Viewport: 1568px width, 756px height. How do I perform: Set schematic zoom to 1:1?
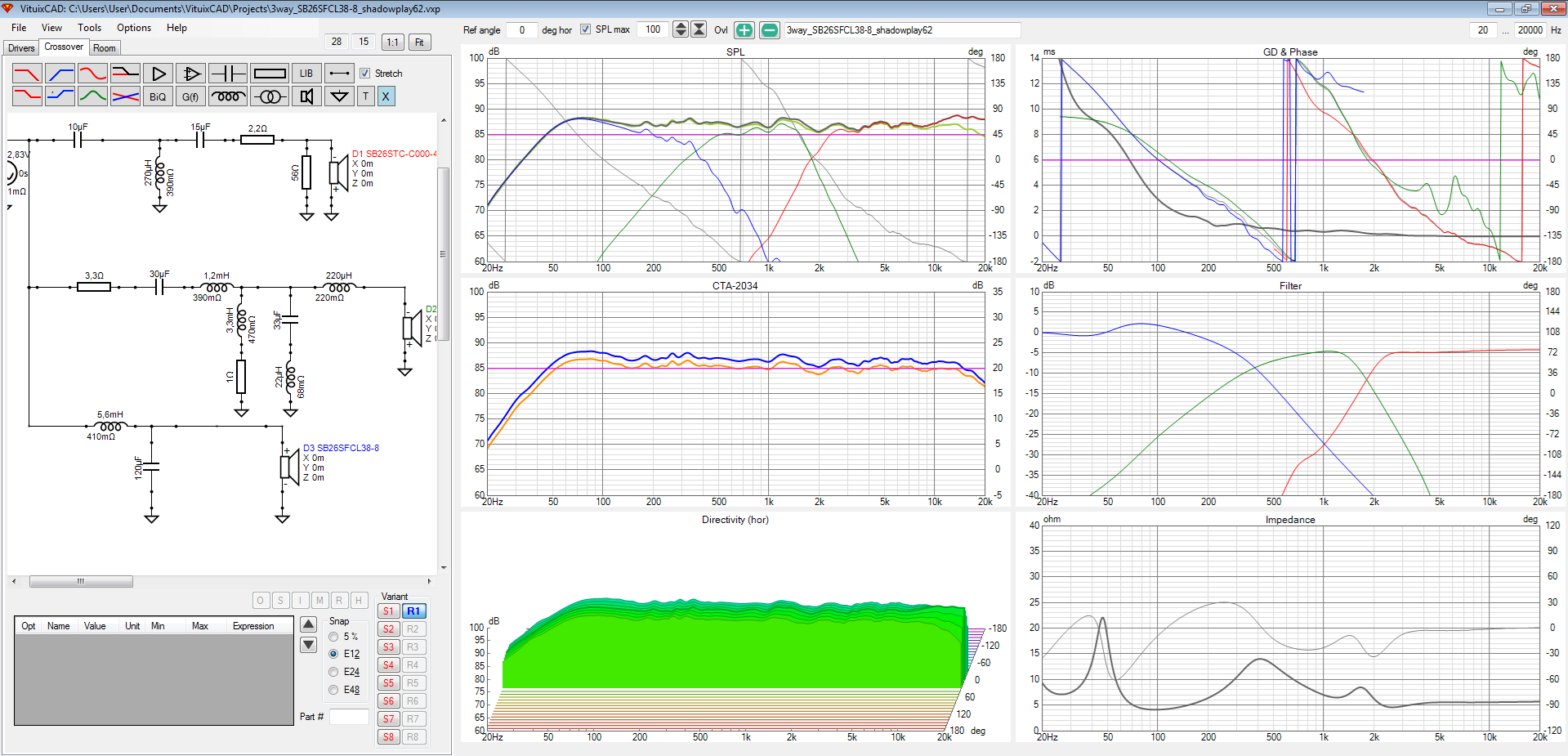tap(393, 42)
